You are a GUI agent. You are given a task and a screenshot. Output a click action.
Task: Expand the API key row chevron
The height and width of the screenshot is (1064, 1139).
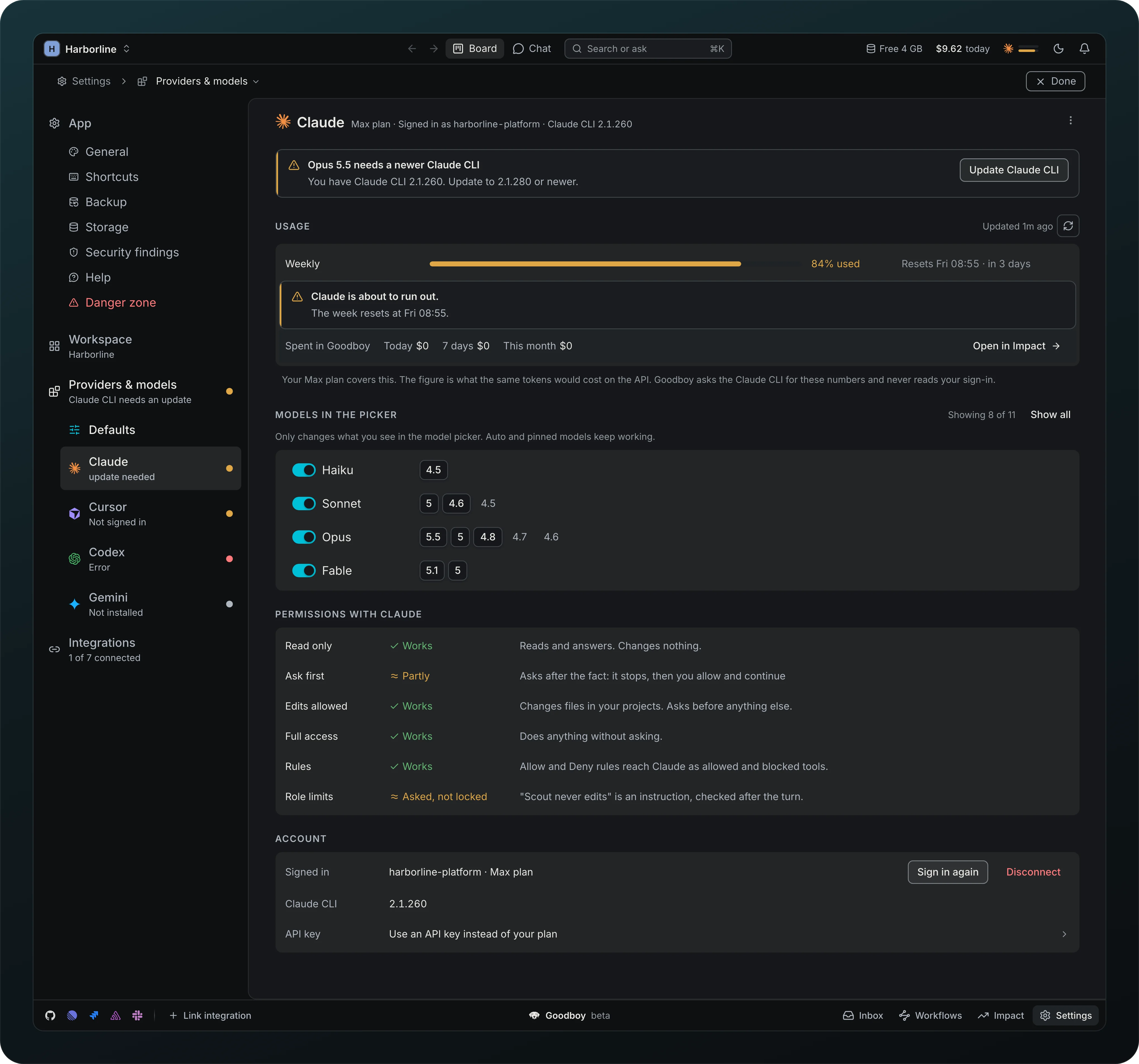pos(1064,934)
